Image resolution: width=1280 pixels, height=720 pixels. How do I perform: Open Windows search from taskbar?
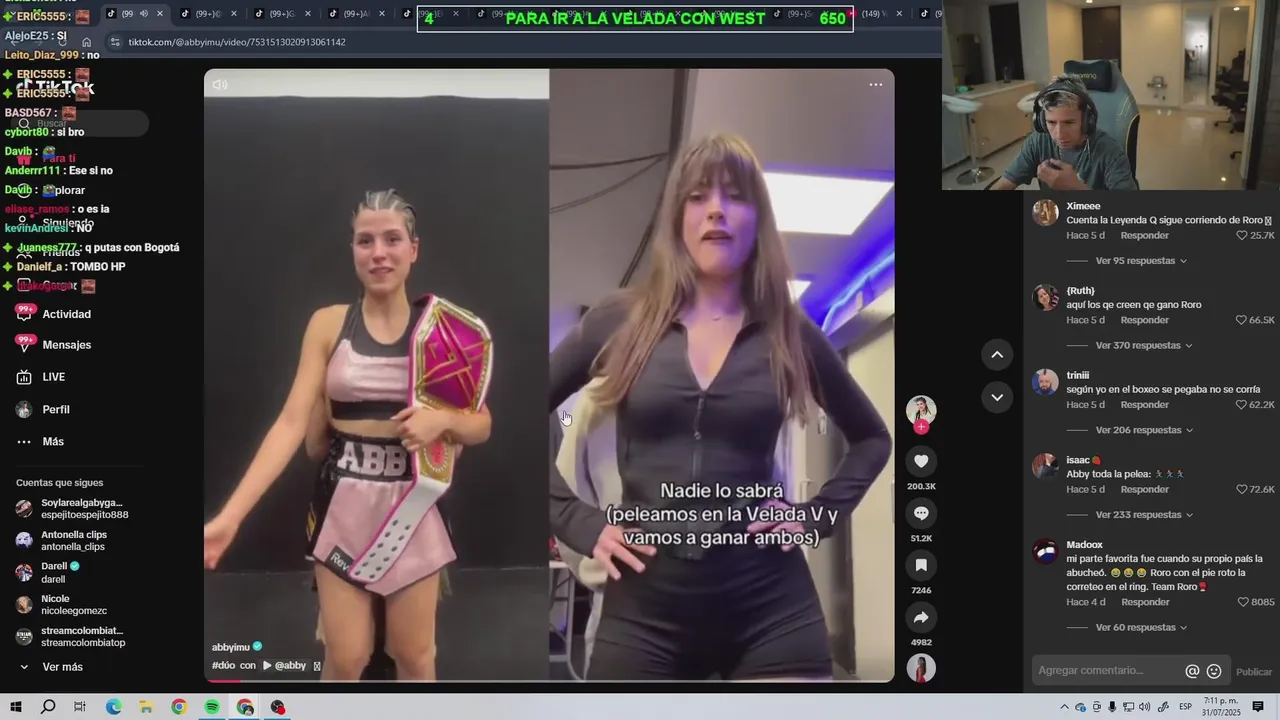click(x=48, y=707)
